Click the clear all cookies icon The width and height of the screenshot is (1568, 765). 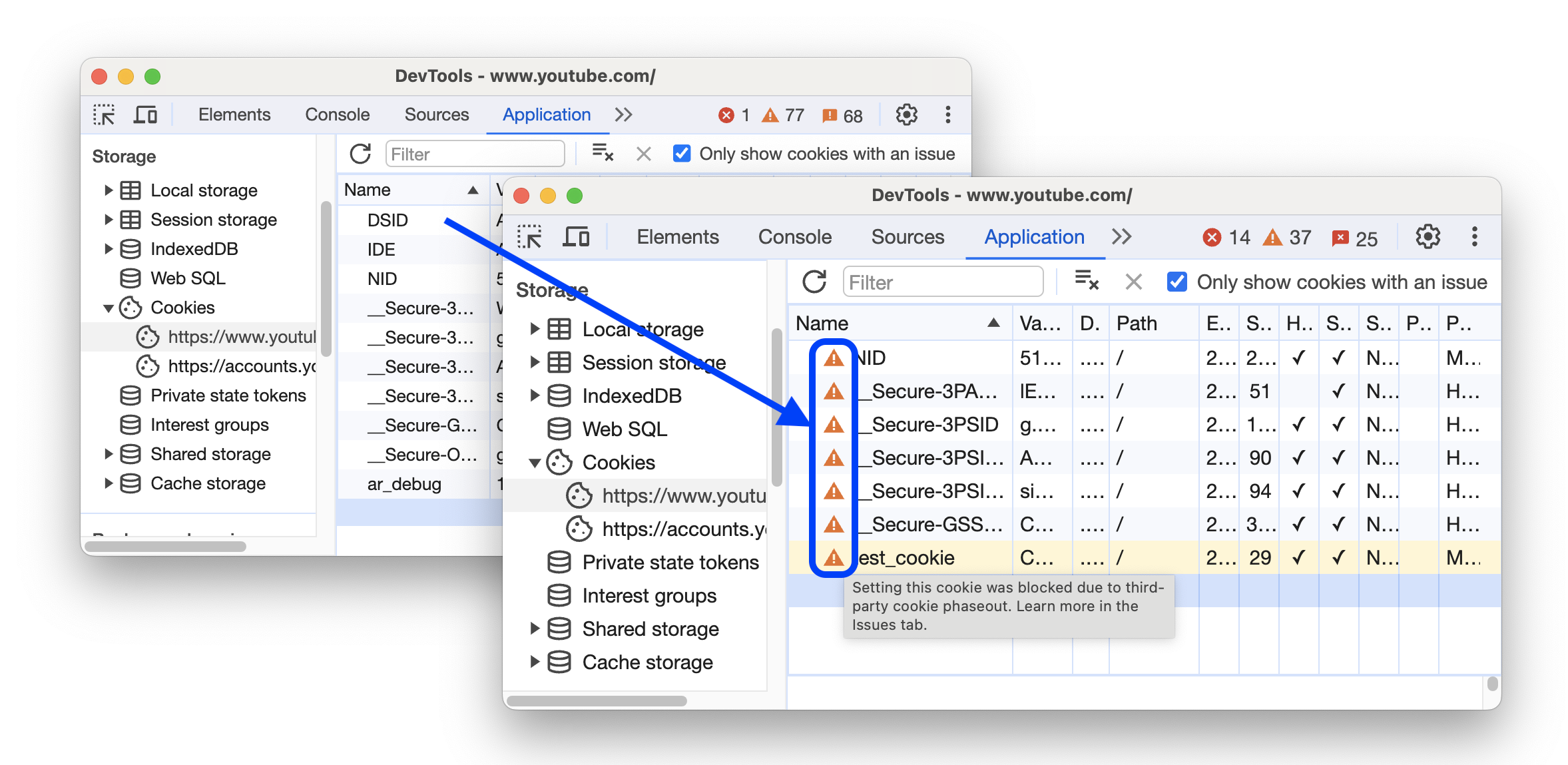pos(1089,282)
